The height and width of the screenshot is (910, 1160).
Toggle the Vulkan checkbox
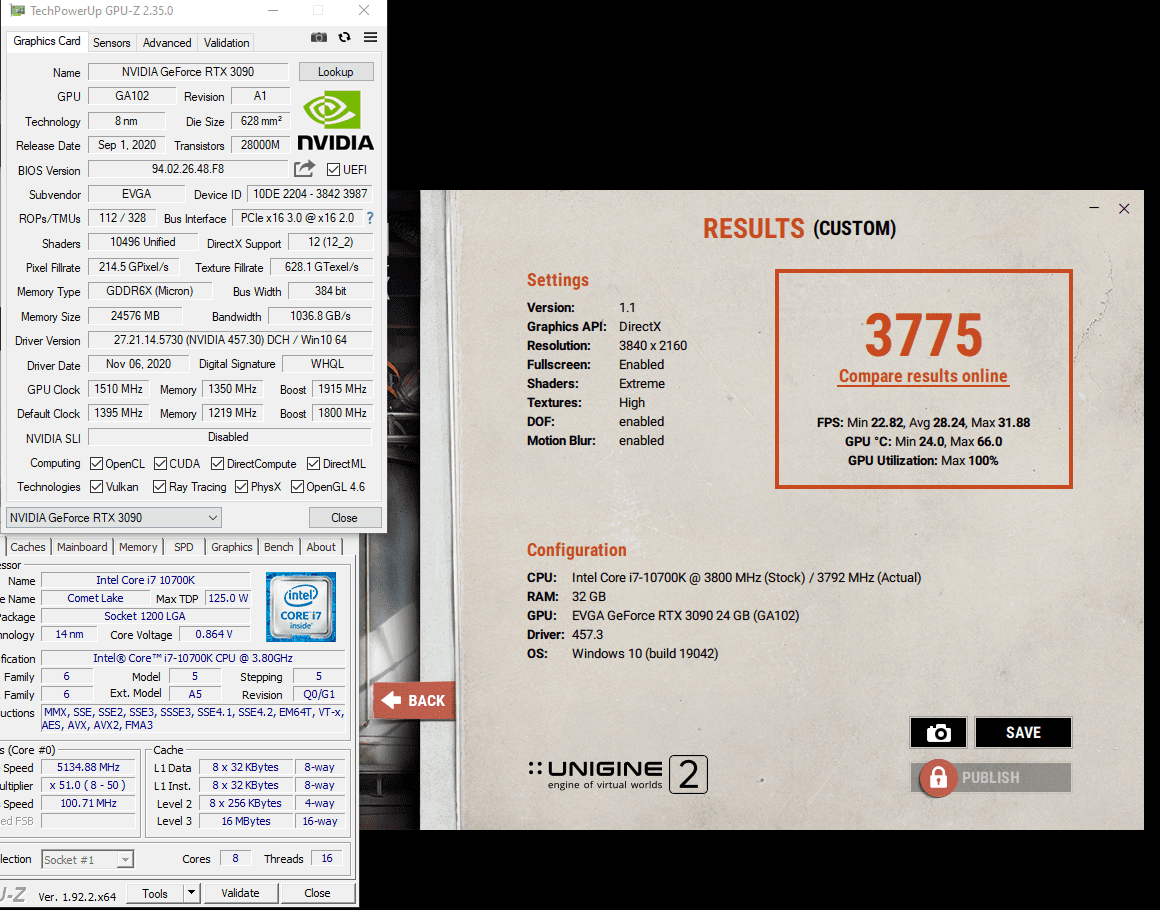click(96, 486)
